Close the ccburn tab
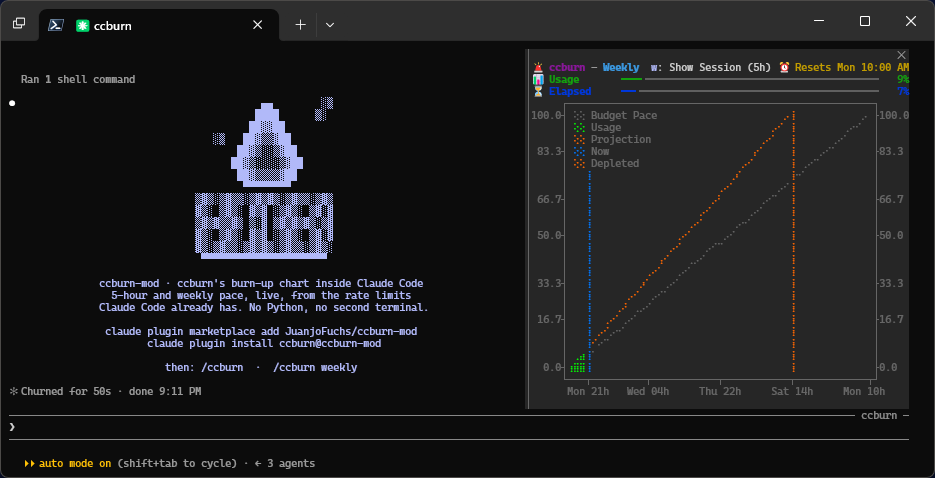Screen dimensions: 935x478 pyautogui.click(x=258, y=25)
